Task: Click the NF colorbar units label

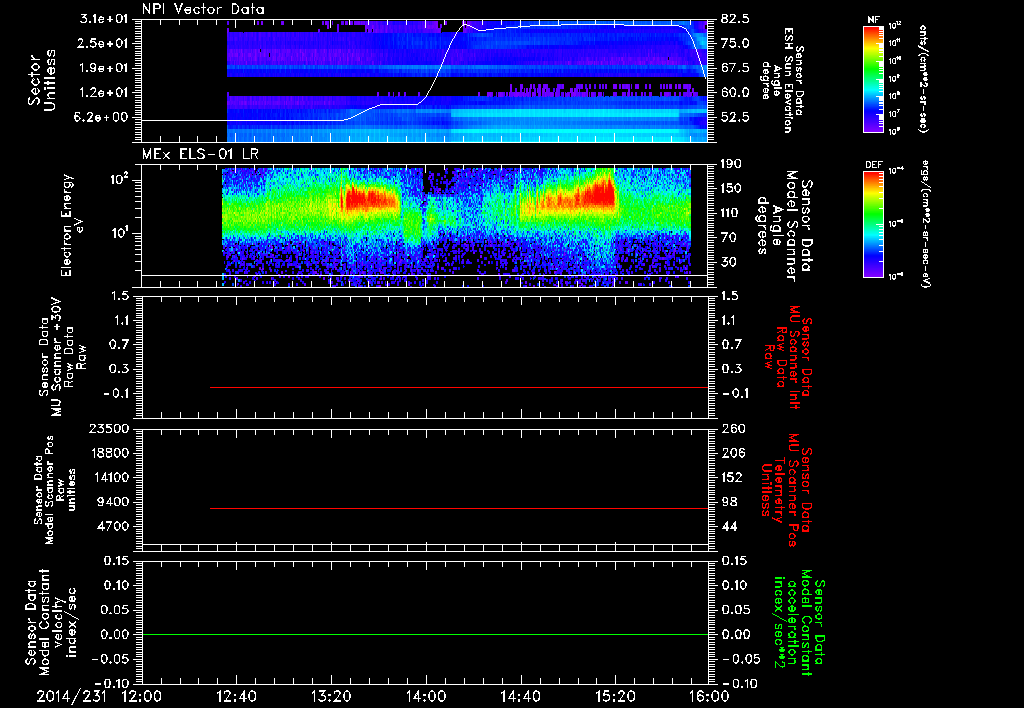Action: click(923, 79)
